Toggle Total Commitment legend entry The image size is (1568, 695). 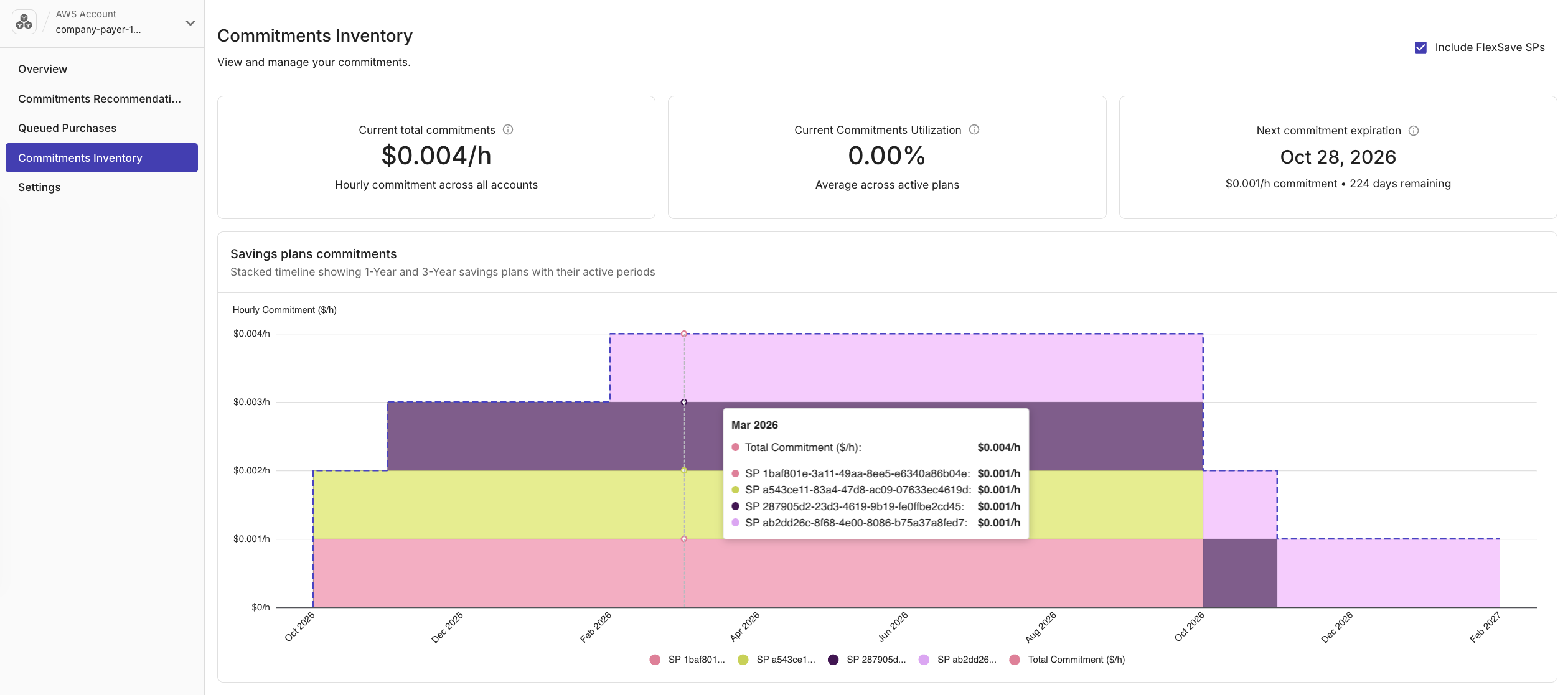coord(1076,660)
